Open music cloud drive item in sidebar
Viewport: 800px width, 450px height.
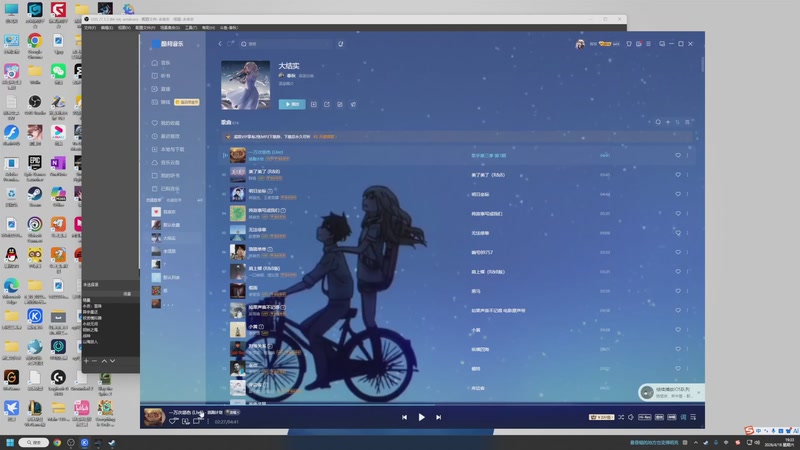pos(165,162)
